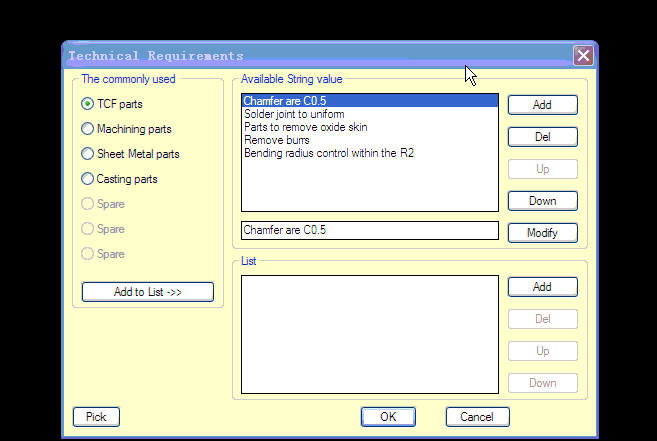Viewport: 657px width, 441px height.
Task: Click the string edit field 'Chamfer are C0.5'
Action: (x=370, y=231)
